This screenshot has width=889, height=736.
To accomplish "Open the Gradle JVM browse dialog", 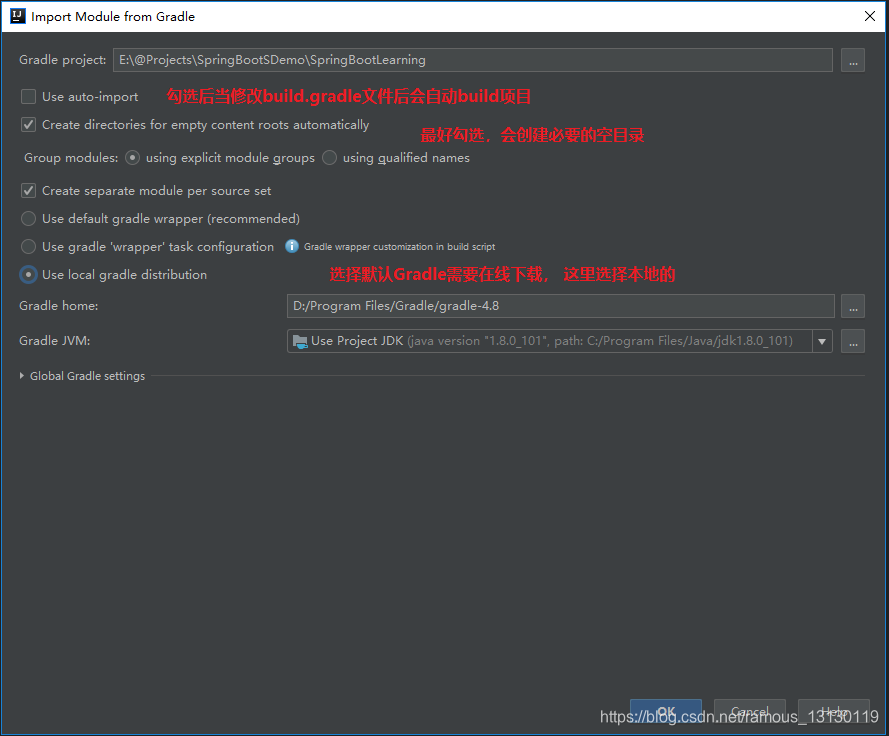I will (x=853, y=341).
